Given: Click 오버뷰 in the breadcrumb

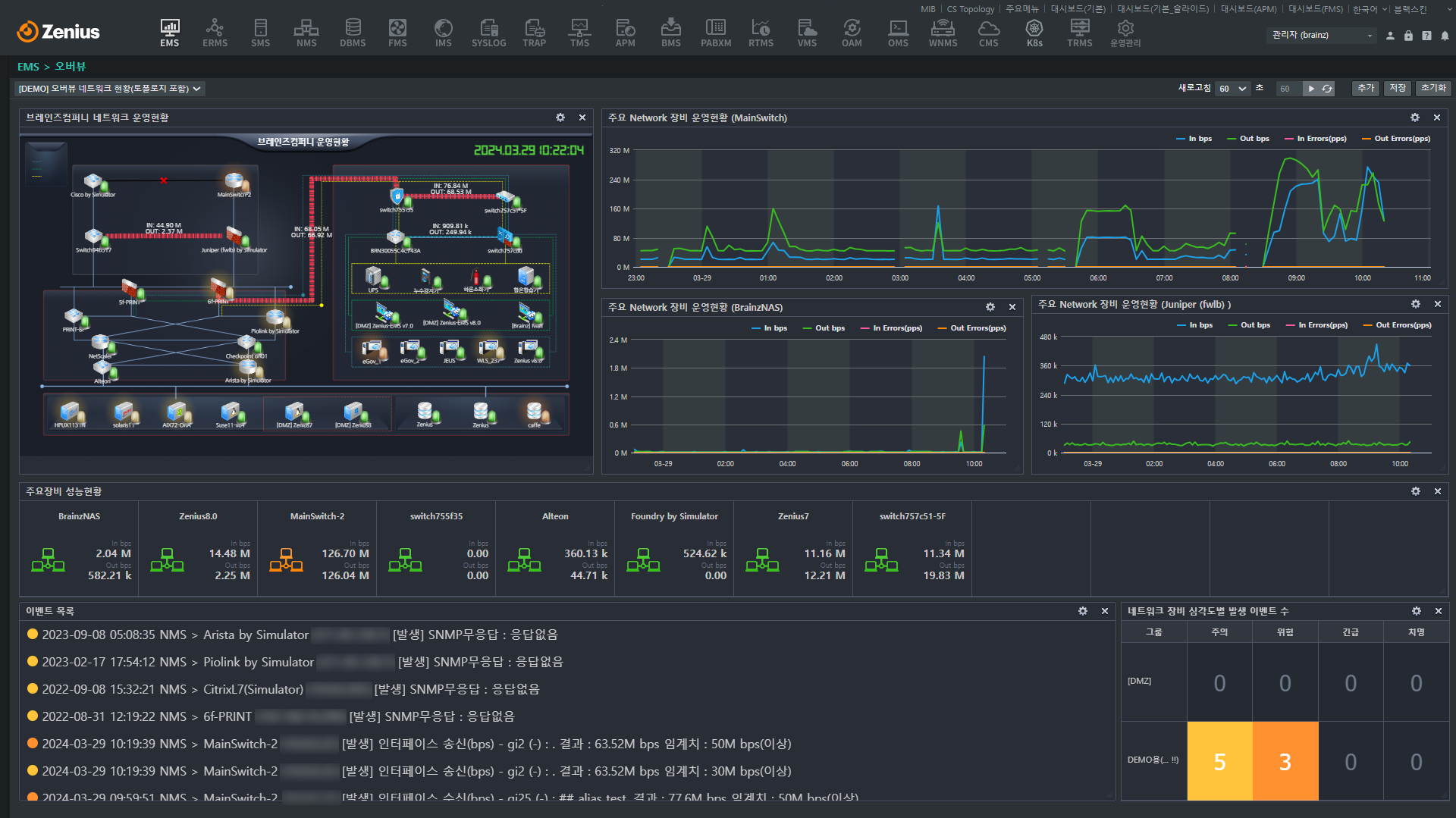Looking at the screenshot, I should [70, 67].
